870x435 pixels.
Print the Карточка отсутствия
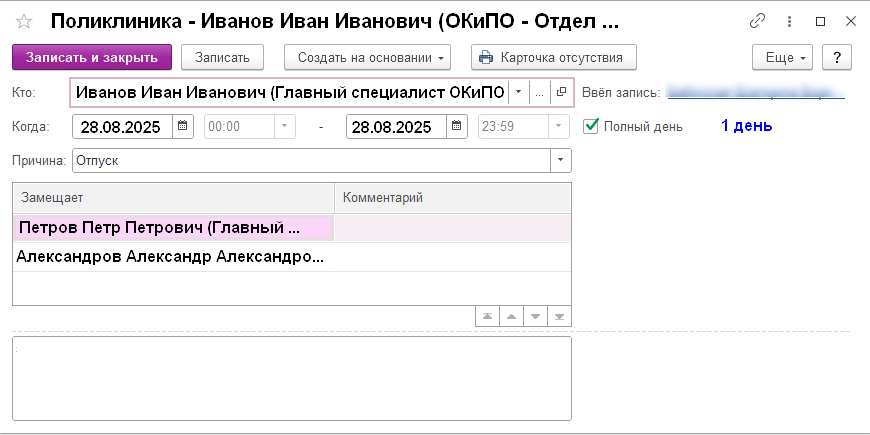pyautogui.click(x=553, y=57)
